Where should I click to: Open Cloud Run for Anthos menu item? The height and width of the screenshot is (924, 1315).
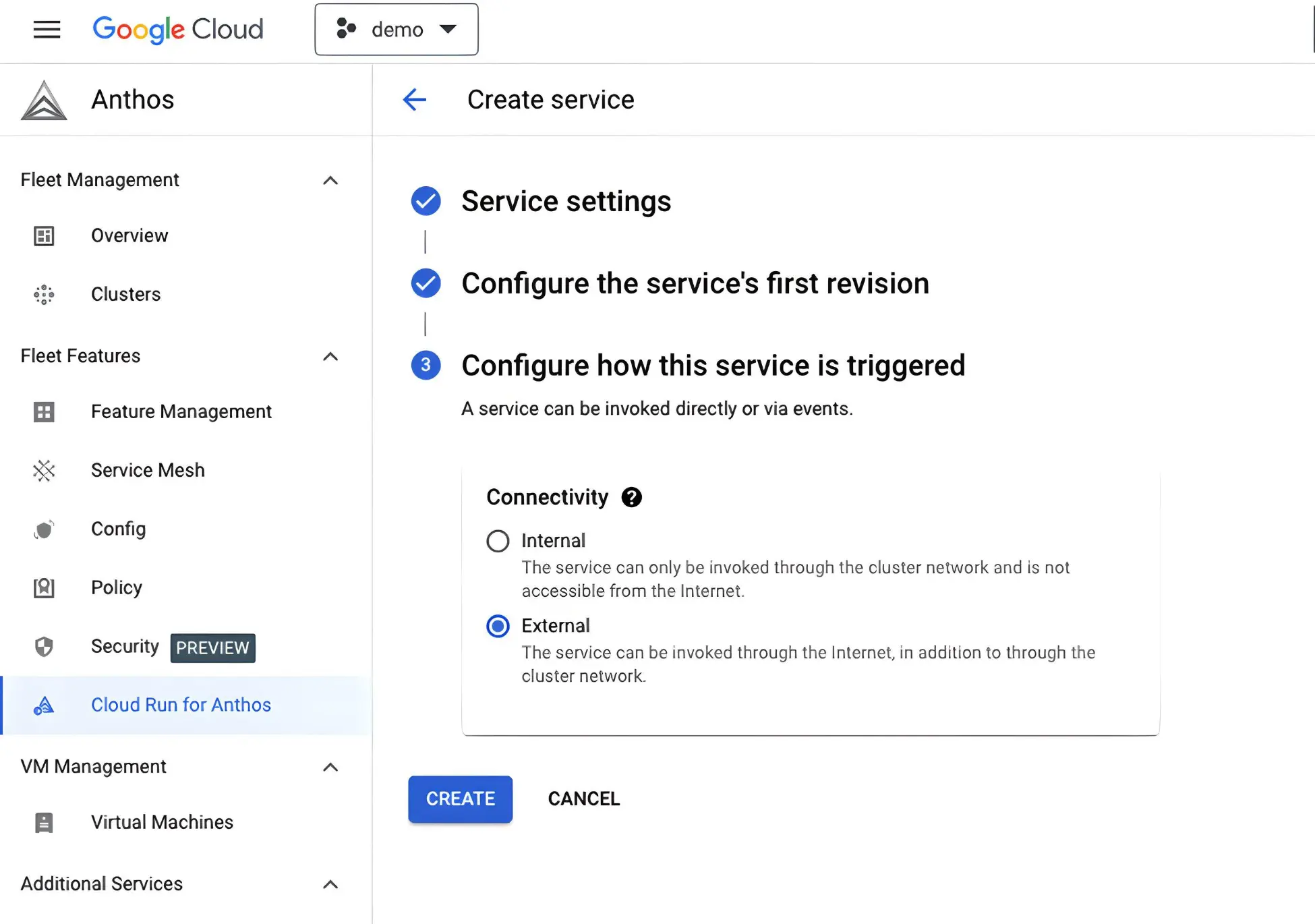coord(181,705)
